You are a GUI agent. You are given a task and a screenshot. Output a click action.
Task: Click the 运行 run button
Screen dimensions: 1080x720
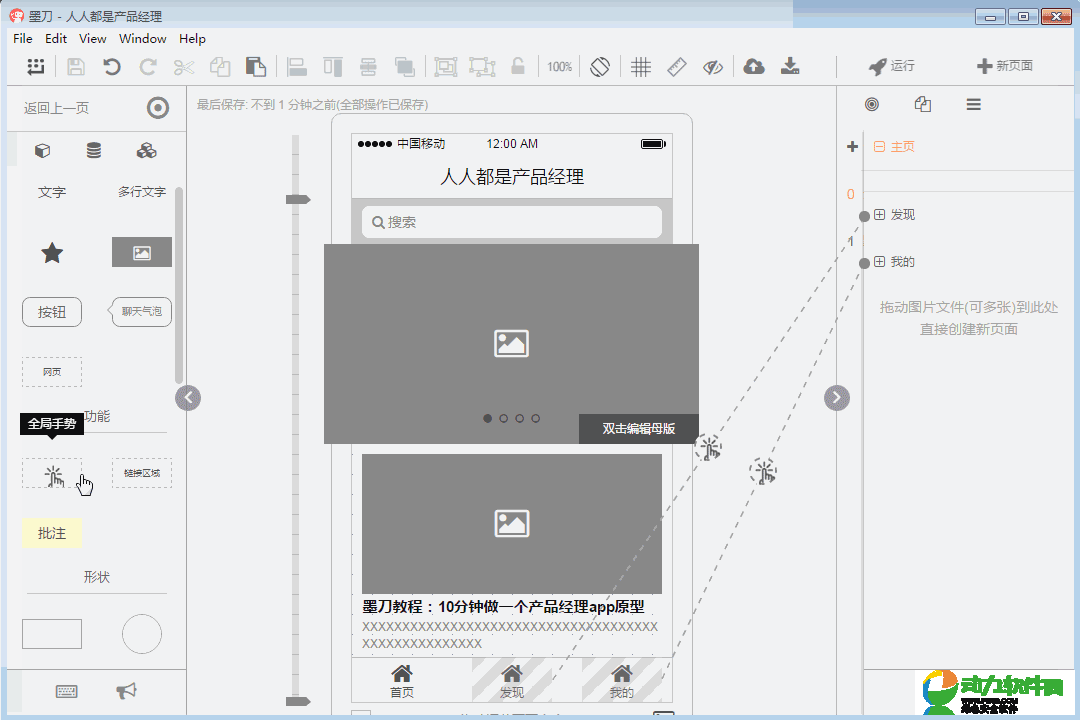891,65
